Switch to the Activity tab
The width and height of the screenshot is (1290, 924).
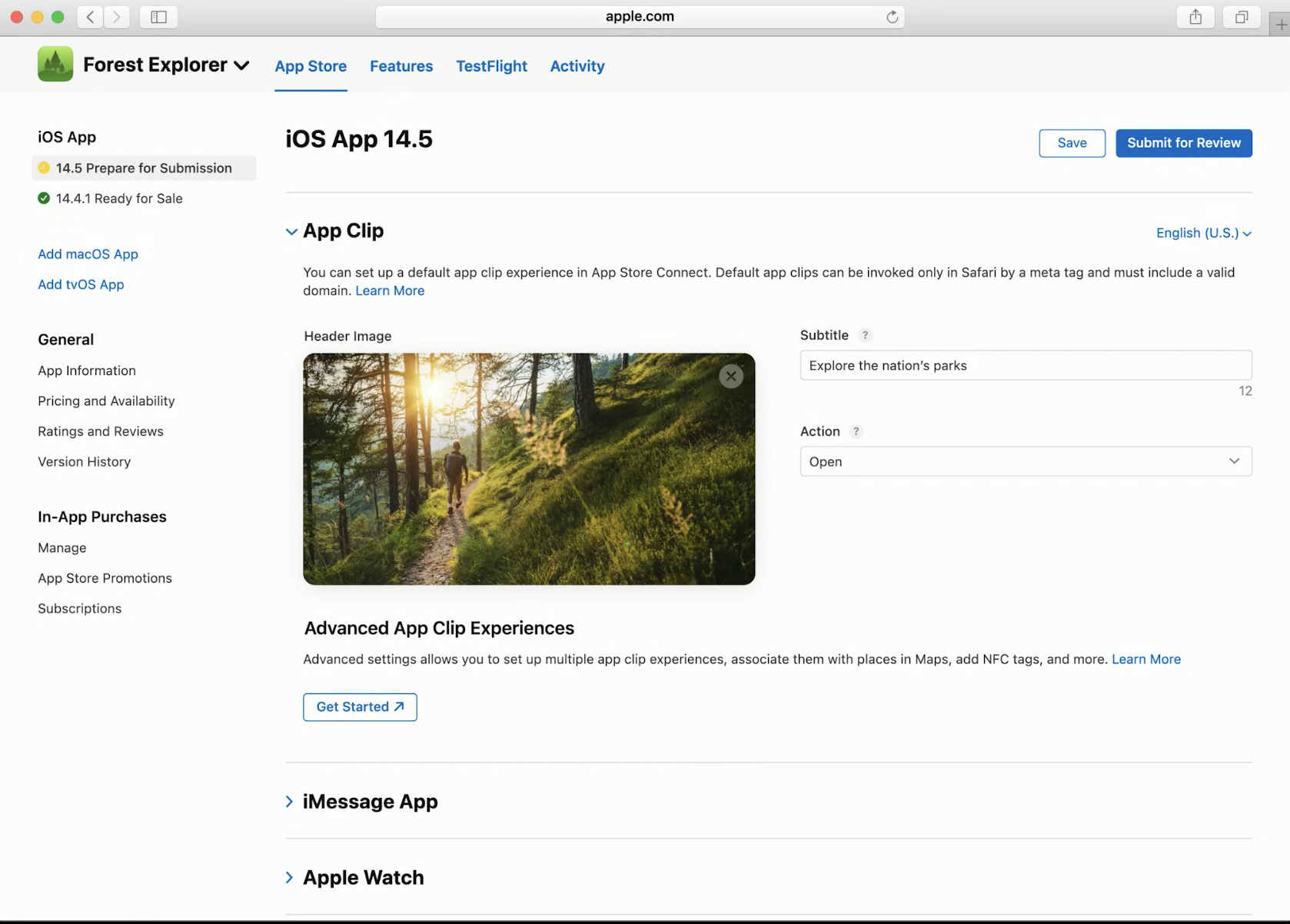[577, 66]
